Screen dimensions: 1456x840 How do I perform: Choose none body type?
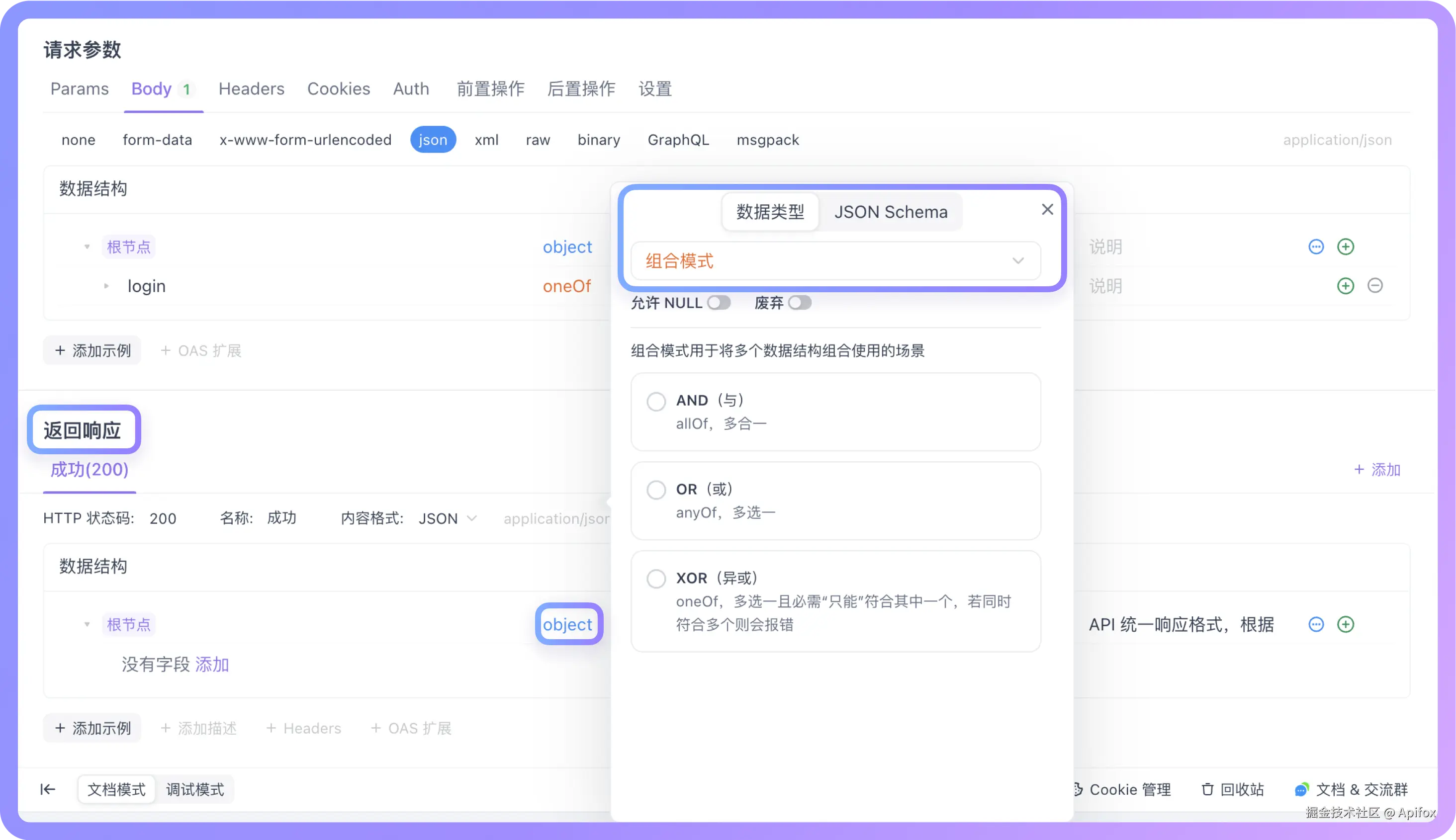pos(79,140)
